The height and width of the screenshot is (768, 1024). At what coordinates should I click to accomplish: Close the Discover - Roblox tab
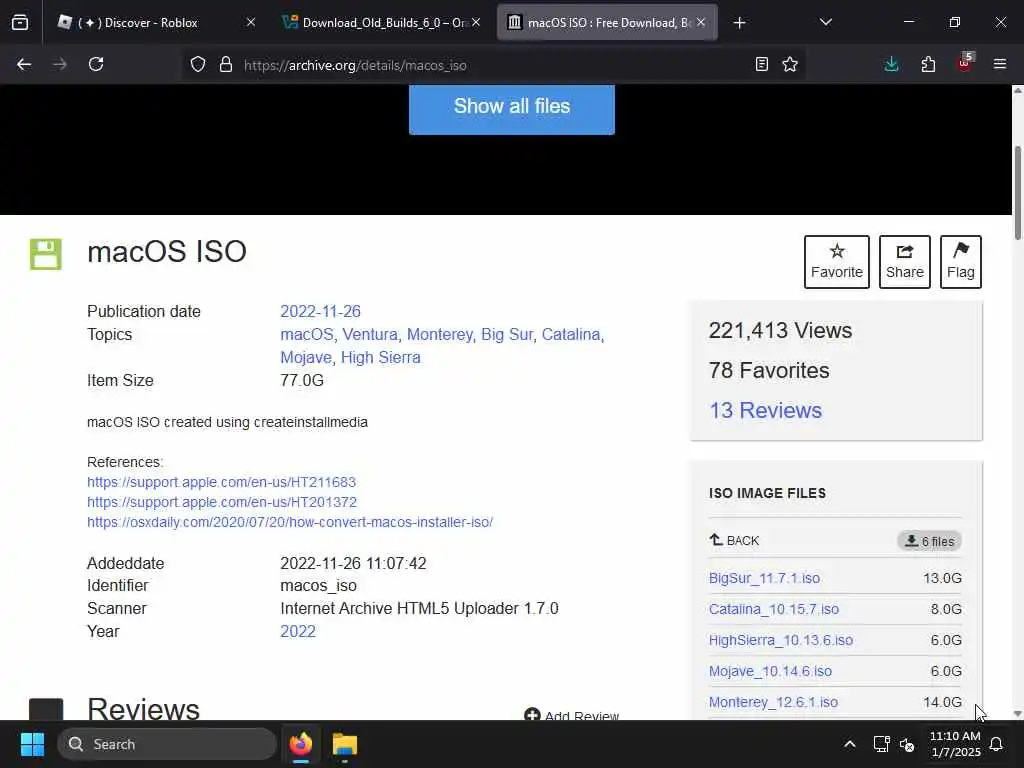[251, 23]
